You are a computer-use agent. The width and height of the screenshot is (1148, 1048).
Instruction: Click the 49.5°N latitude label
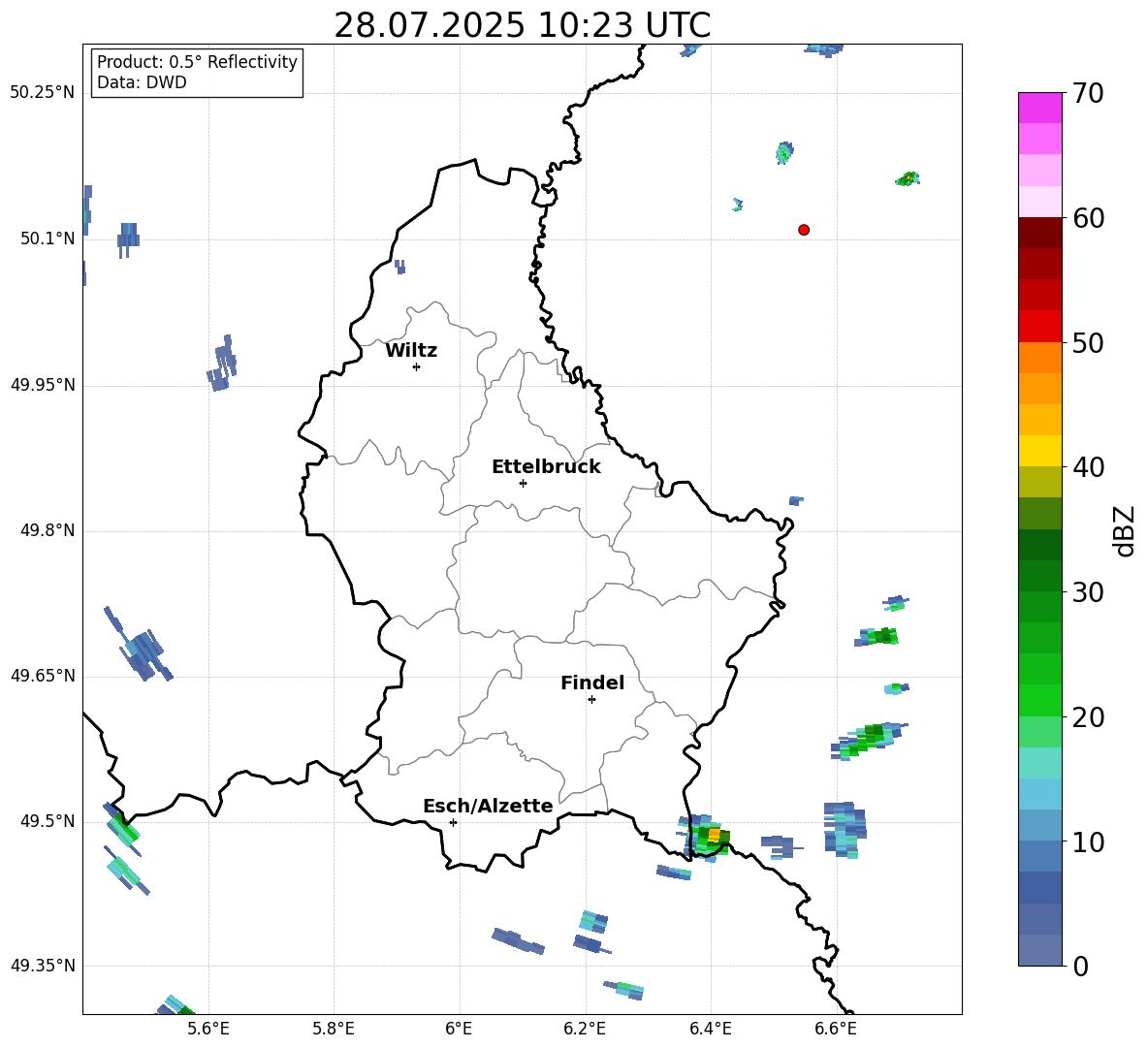pyautogui.click(x=47, y=821)
